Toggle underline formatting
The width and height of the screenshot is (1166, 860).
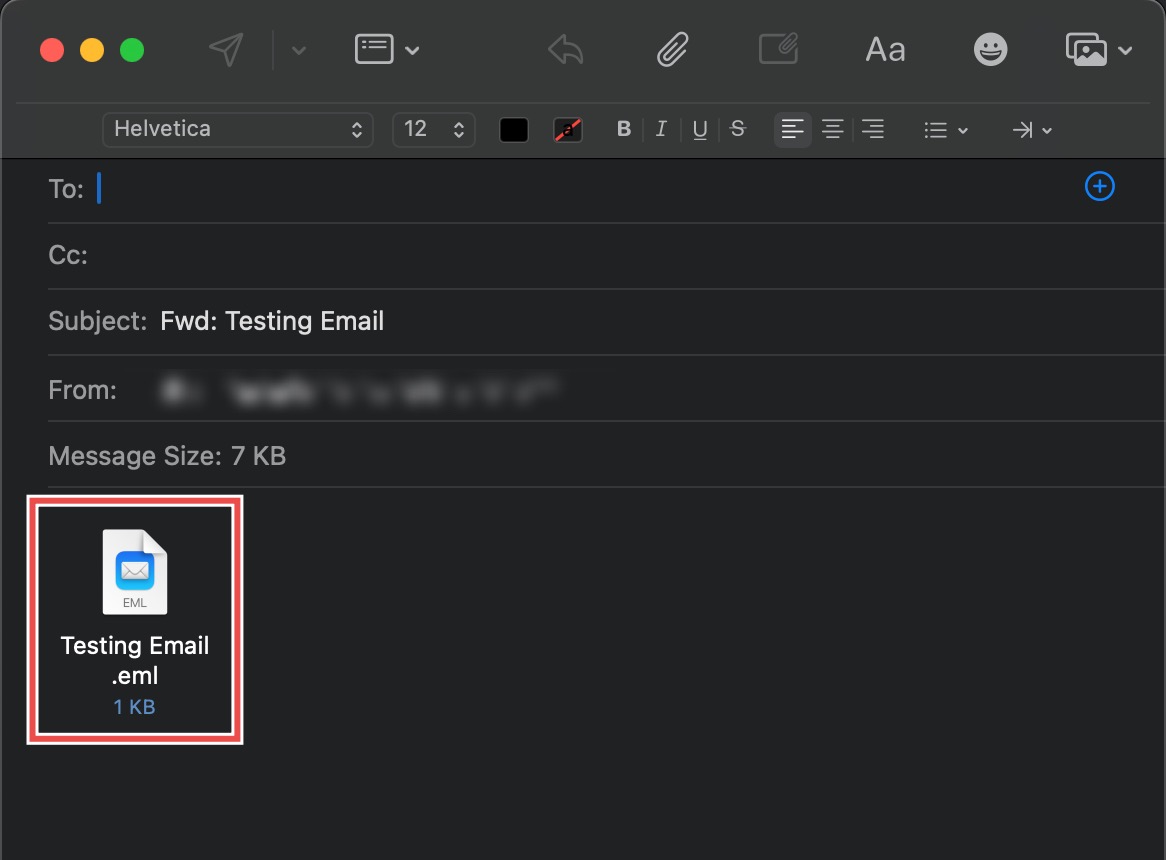point(700,129)
